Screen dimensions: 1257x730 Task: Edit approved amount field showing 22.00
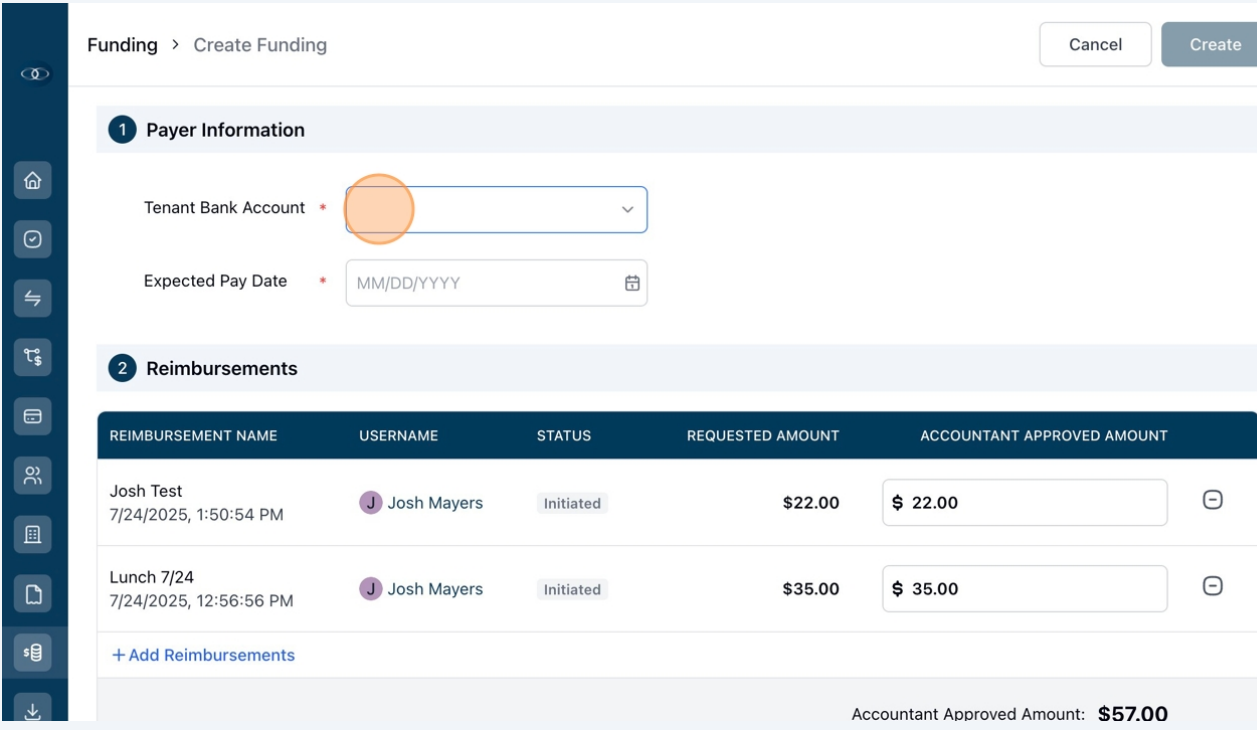[1024, 503]
